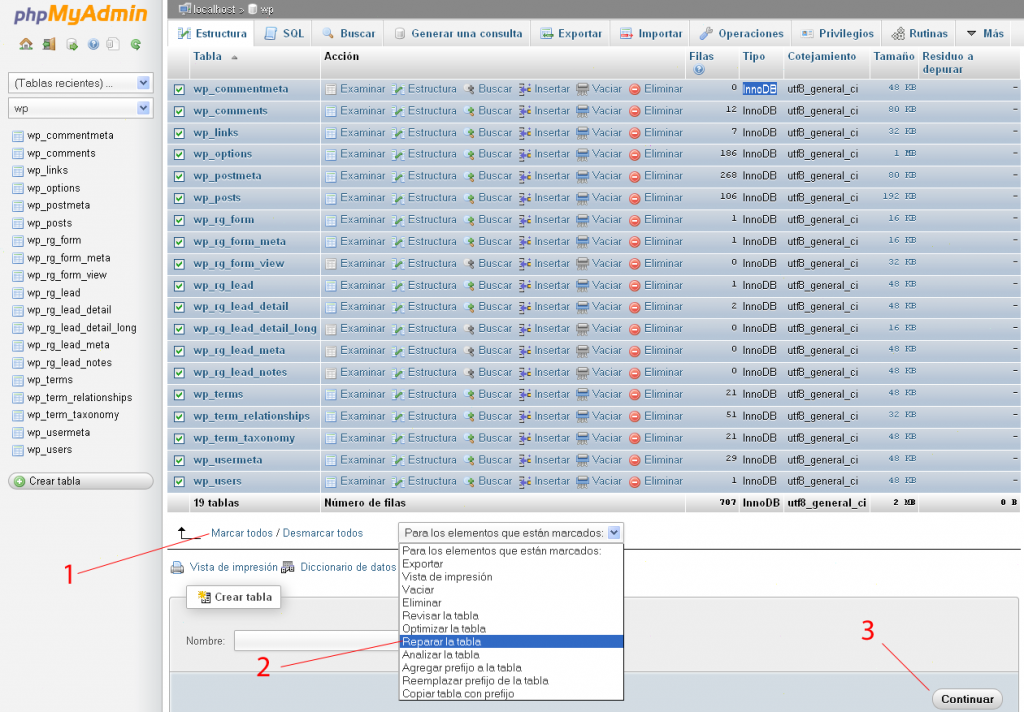Click the red Eliminar icon in wp_terms row
This screenshot has height=712, width=1024.
click(635, 395)
